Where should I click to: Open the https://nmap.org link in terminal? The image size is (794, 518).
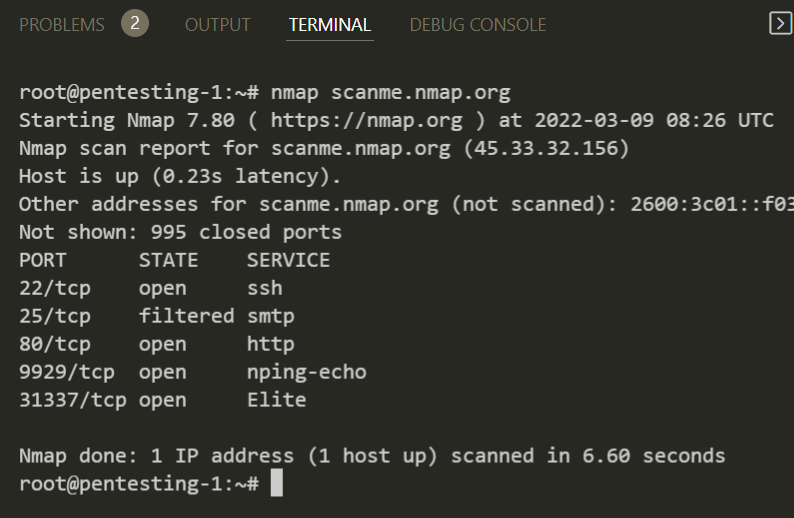tap(366, 121)
